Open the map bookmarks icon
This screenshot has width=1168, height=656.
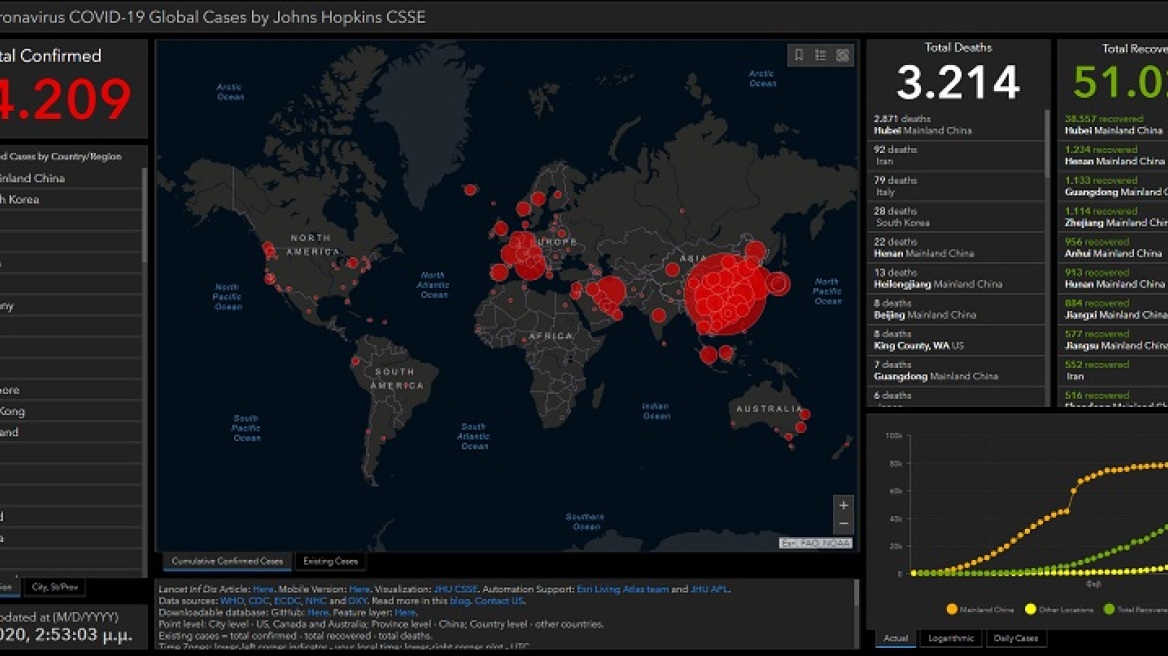[799, 56]
